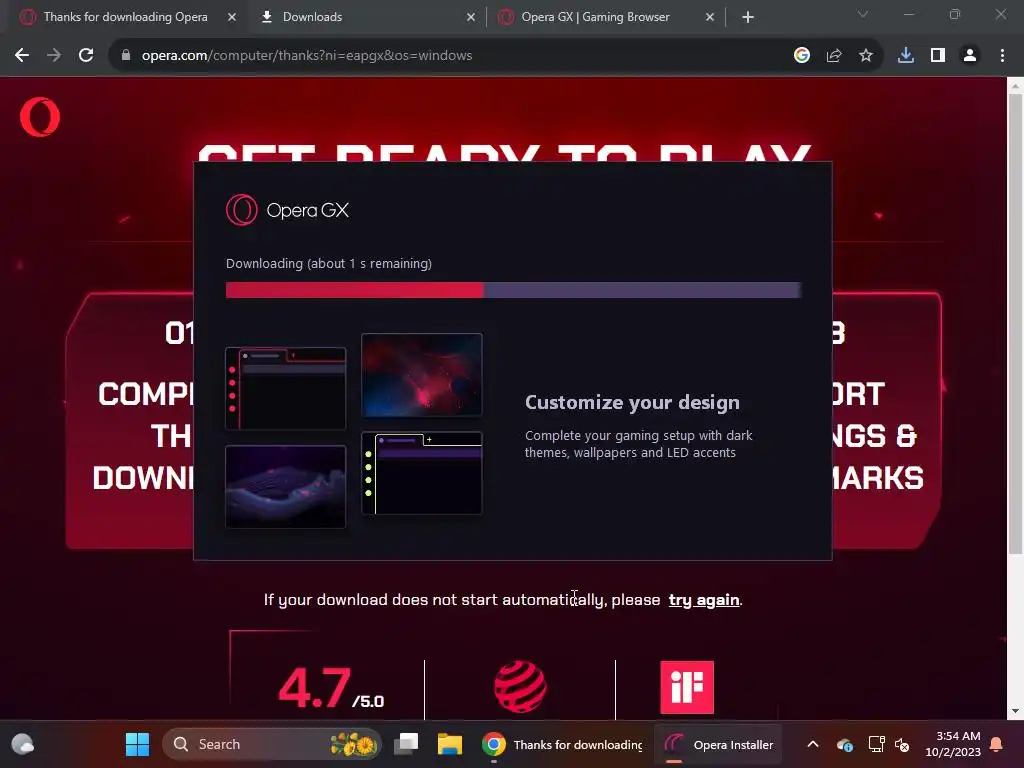The height and width of the screenshot is (768, 1024).
Task: Click the 'Customize your design' heading
Action: (632, 402)
